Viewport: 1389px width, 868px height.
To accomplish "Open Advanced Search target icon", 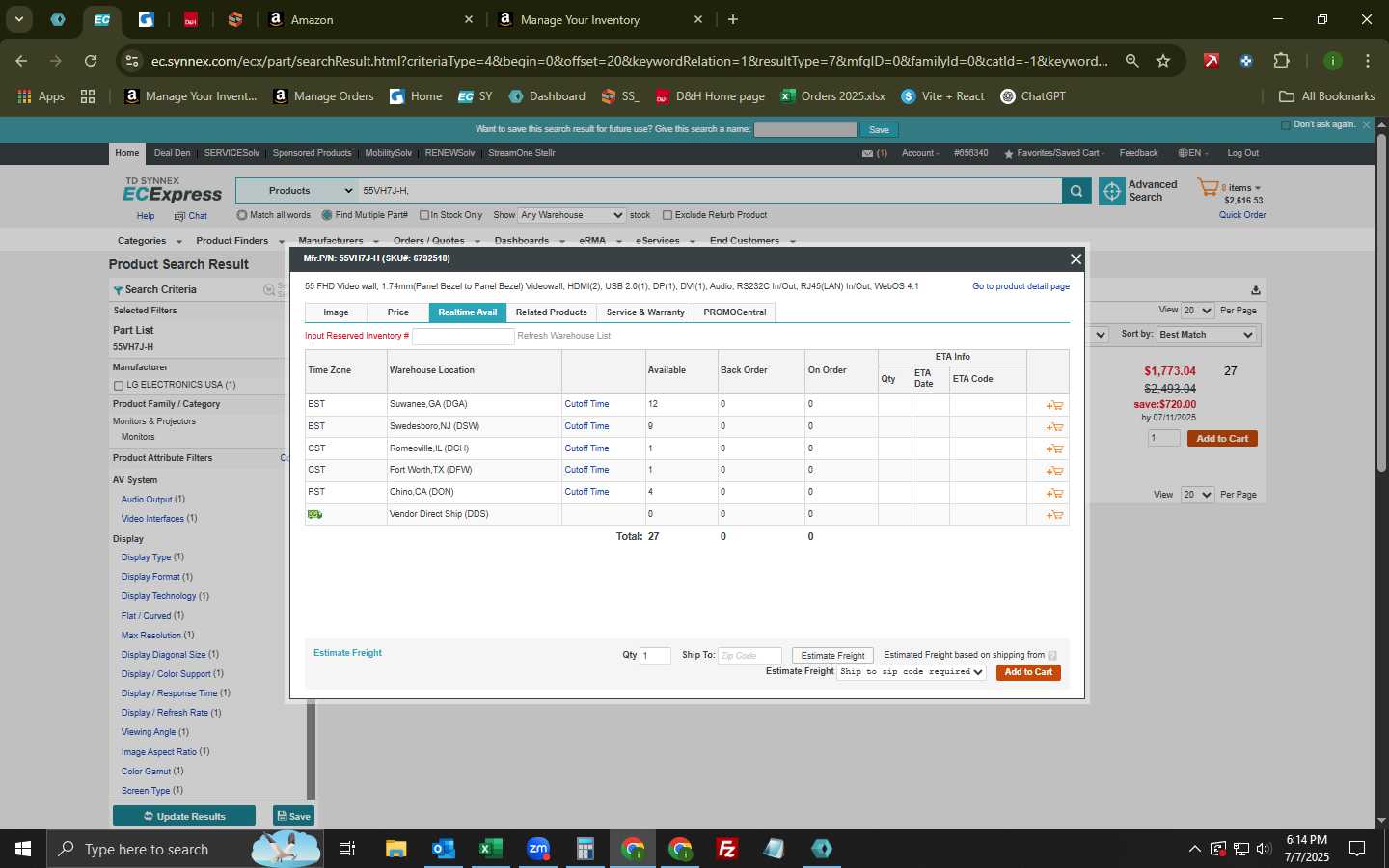I will coord(1111,191).
